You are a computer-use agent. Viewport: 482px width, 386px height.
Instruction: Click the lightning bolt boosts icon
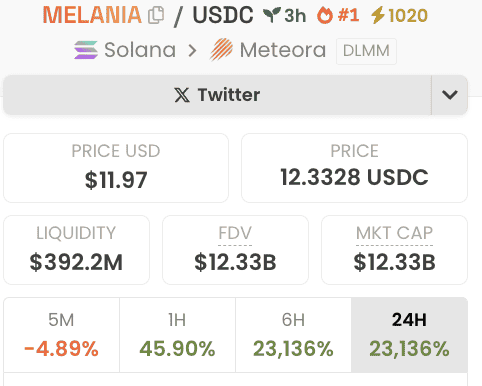click(x=378, y=15)
